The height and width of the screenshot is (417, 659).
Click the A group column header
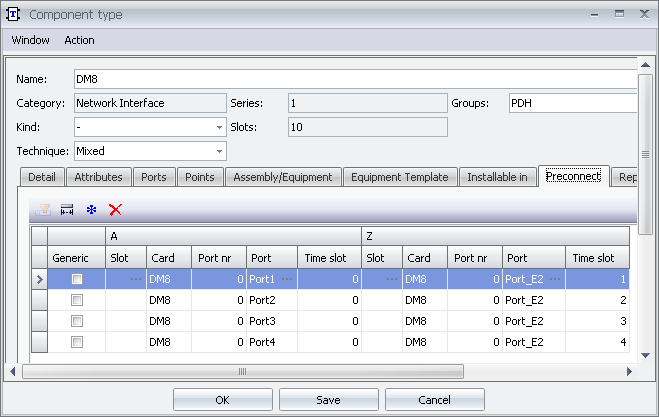coord(233,236)
